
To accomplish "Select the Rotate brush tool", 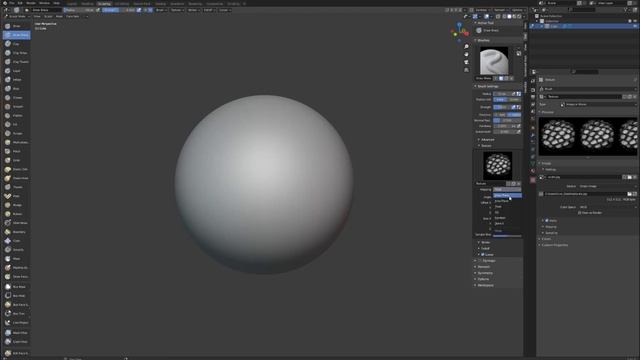I will pyautogui.click(x=16, y=214).
